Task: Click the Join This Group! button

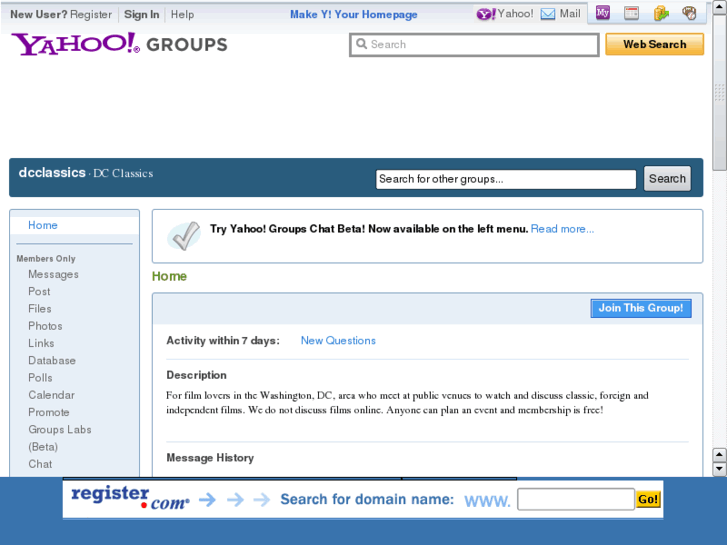Action: (641, 308)
